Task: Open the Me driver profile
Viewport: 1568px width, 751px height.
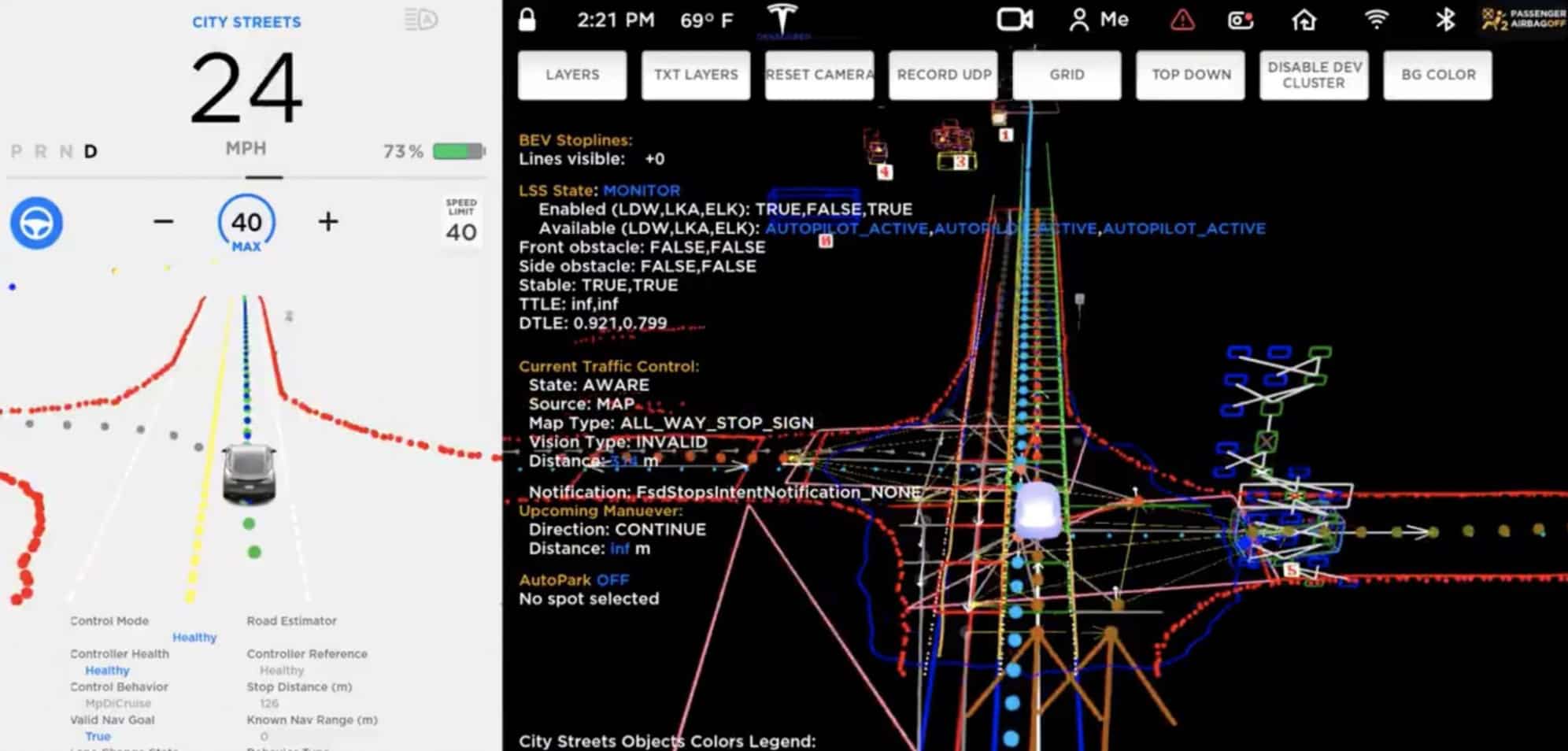Action: pyautogui.click(x=1099, y=20)
